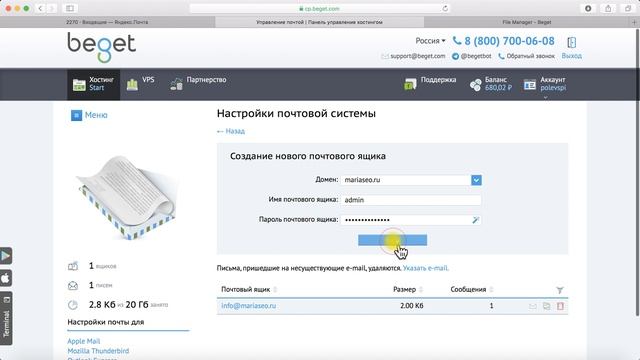Click the Указать e-mail link
This screenshot has height=360, width=640.
click(425, 268)
